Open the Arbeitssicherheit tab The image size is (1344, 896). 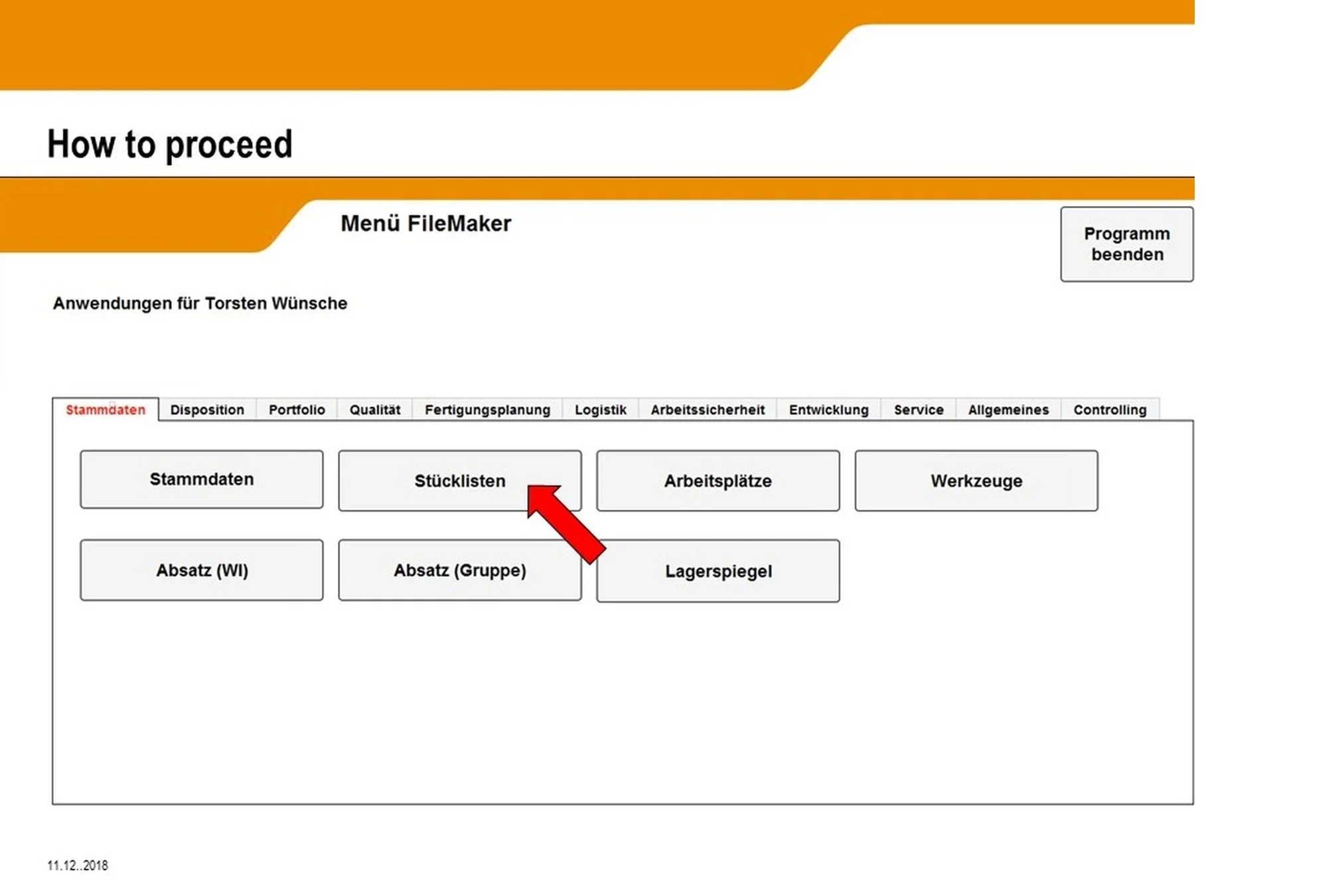click(x=707, y=410)
